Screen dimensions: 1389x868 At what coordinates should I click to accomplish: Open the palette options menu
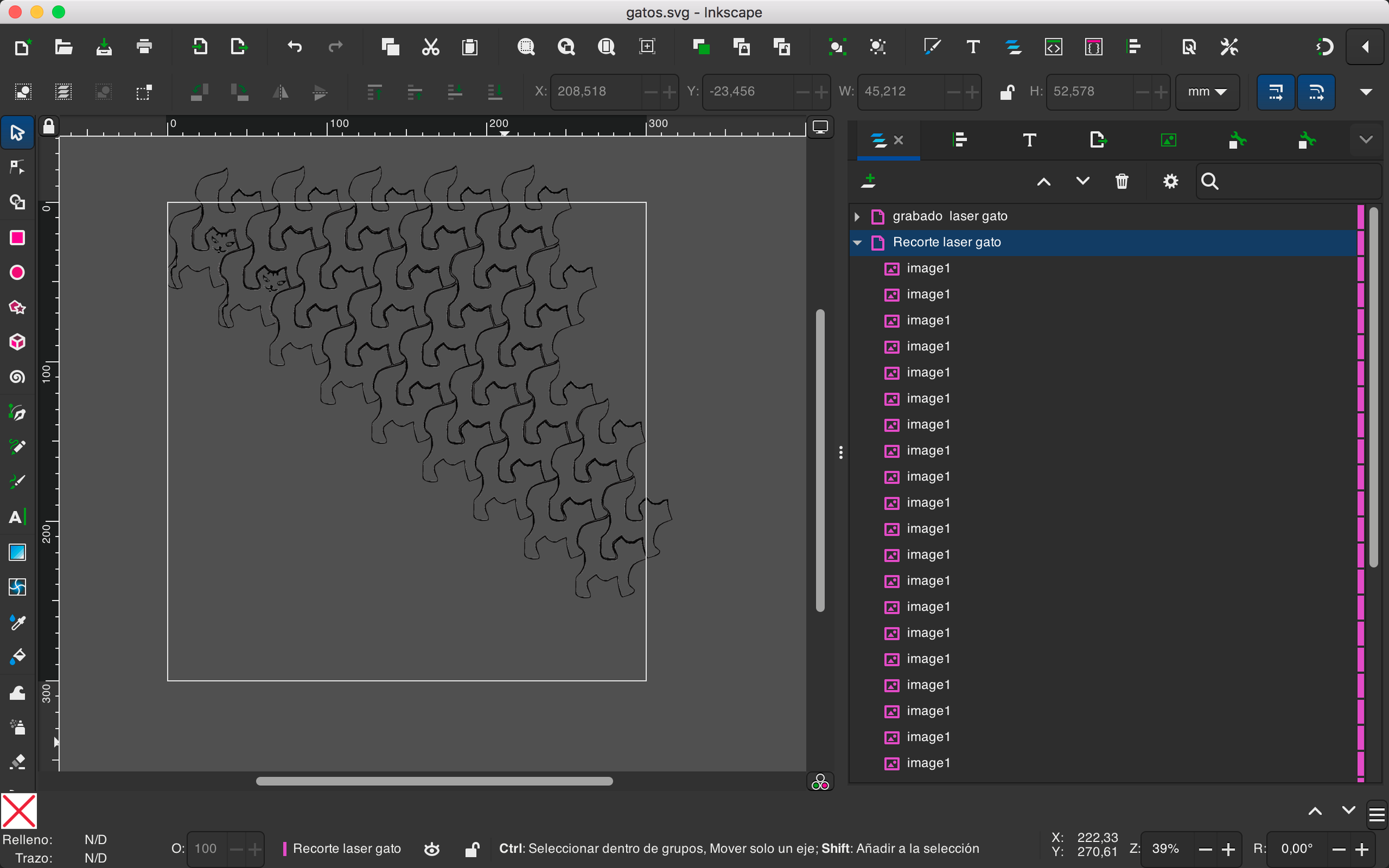(1377, 814)
